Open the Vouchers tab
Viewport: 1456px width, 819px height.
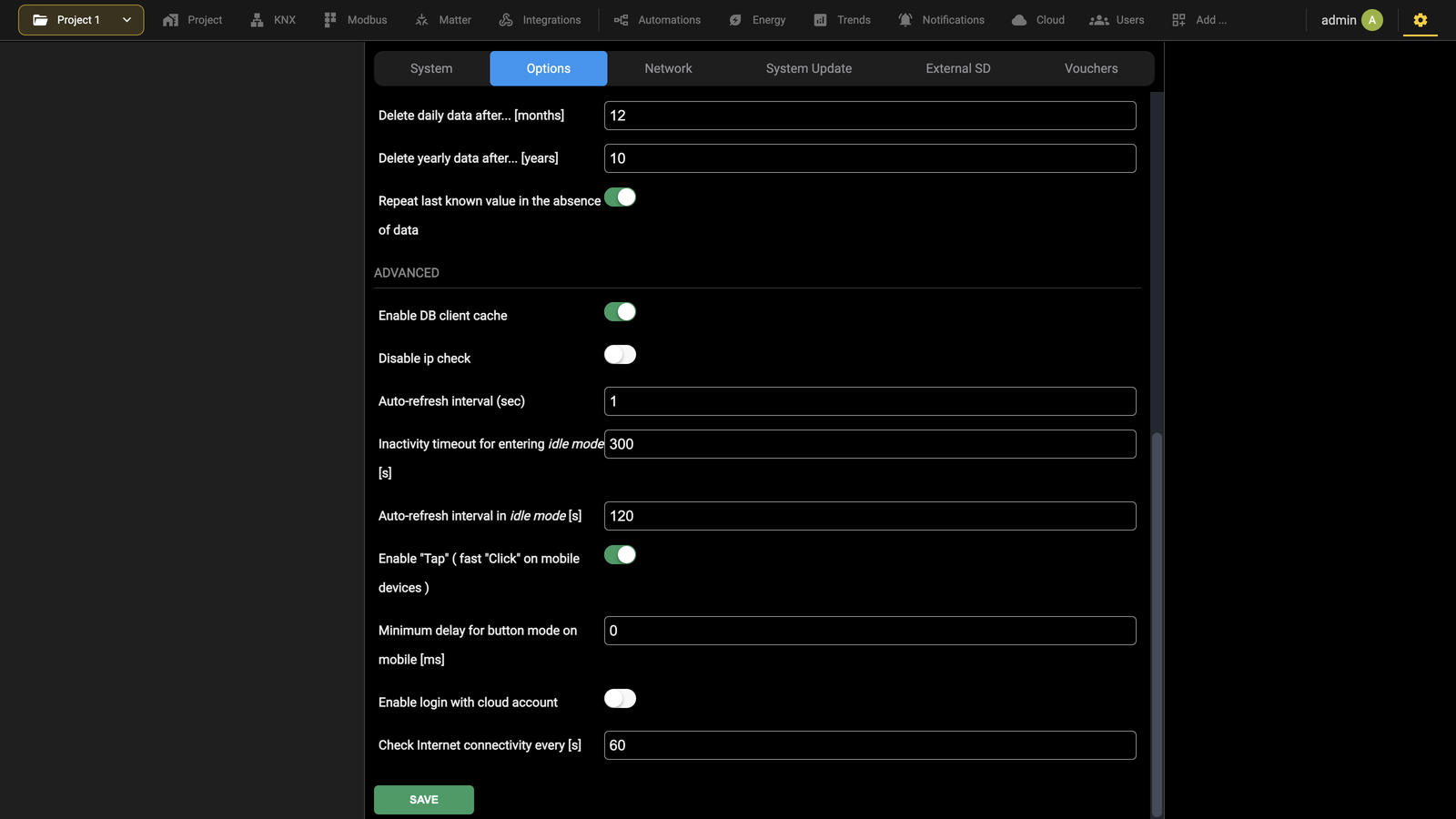(x=1091, y=68)
